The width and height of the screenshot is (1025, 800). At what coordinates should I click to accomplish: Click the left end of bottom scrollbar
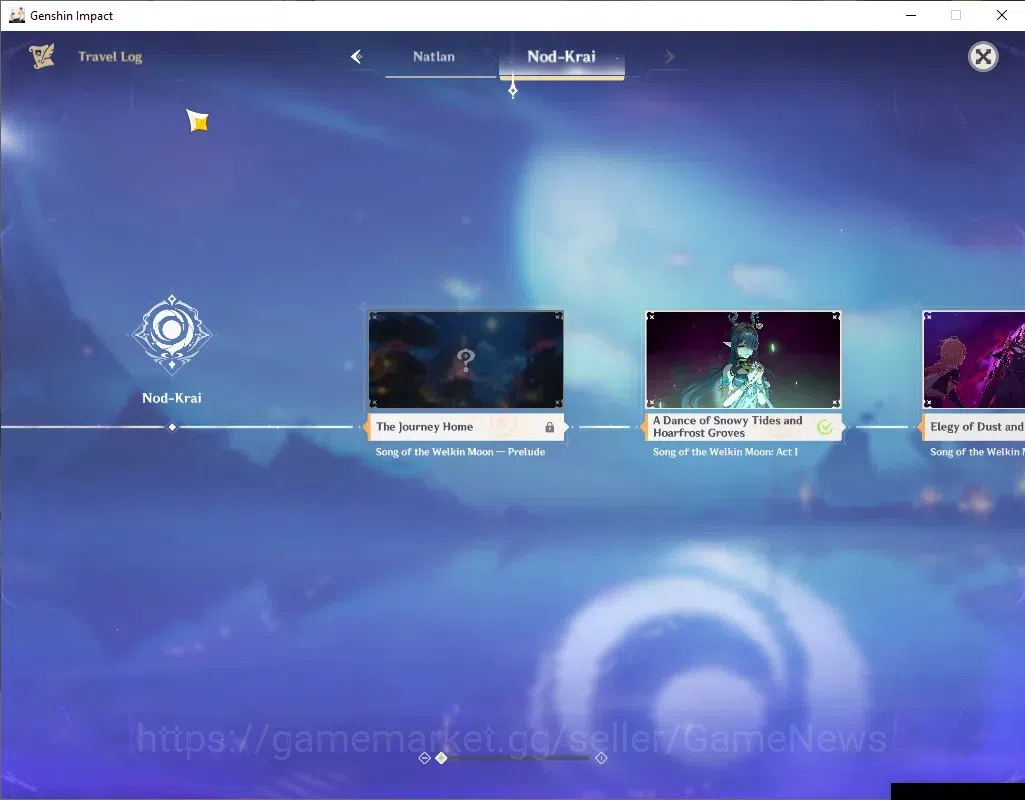[424, 758]
